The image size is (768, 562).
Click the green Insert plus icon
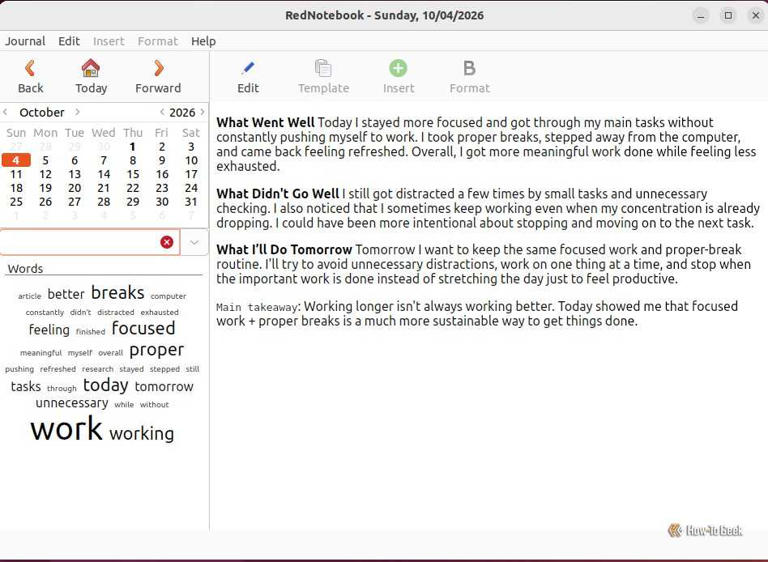coord(398,68)
